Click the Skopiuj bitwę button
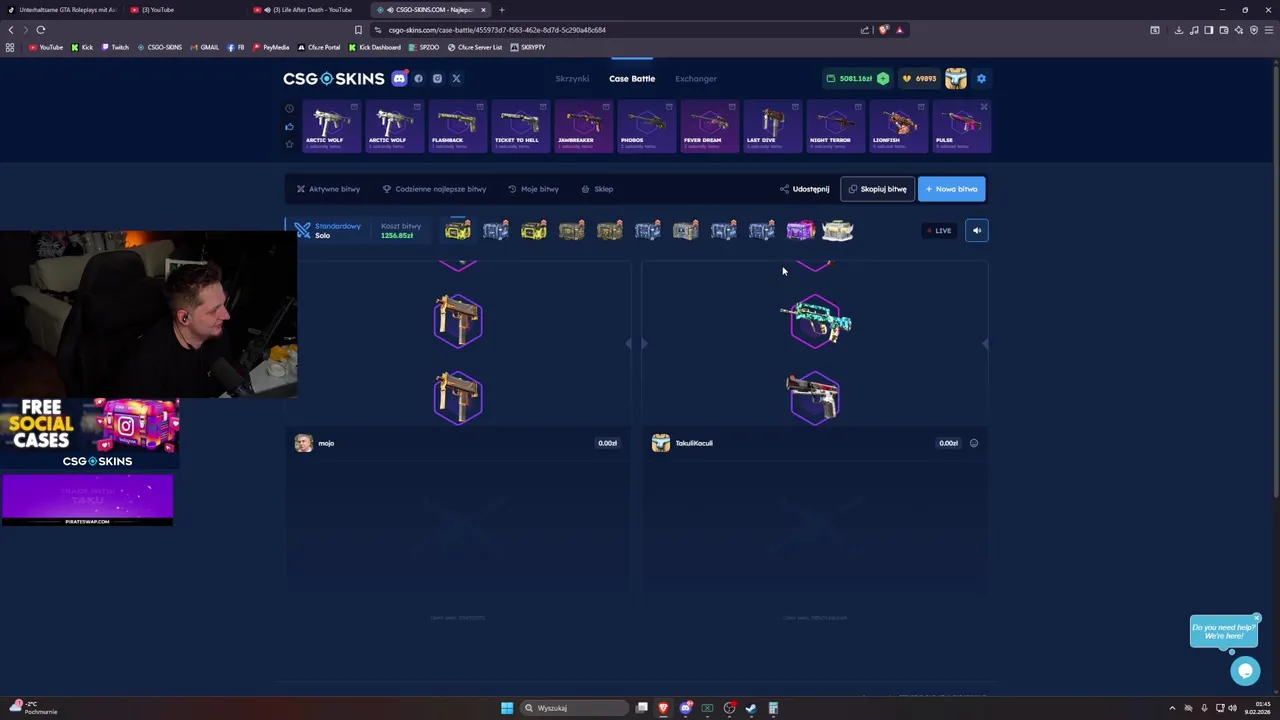The image size is (1280, 720). [877, 189]
